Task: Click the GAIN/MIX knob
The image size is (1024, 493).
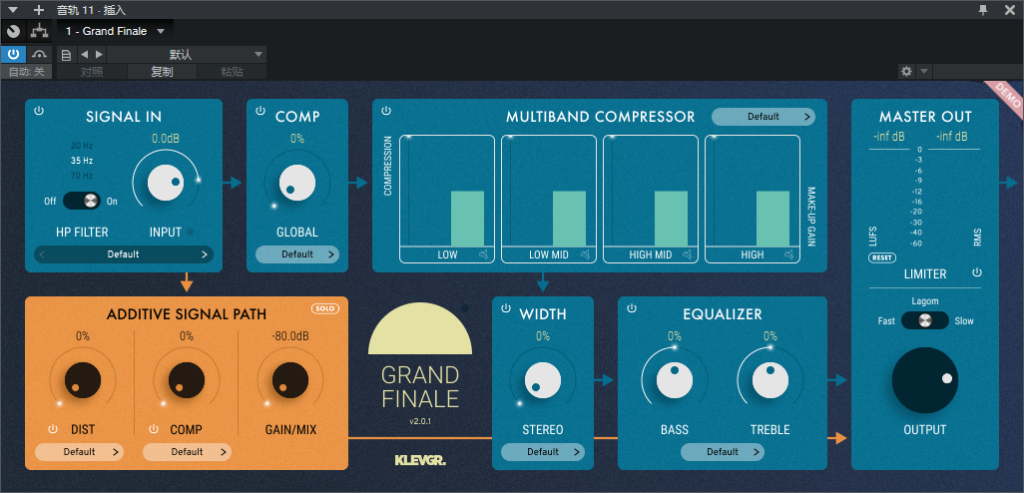Action: coord(290,379)
